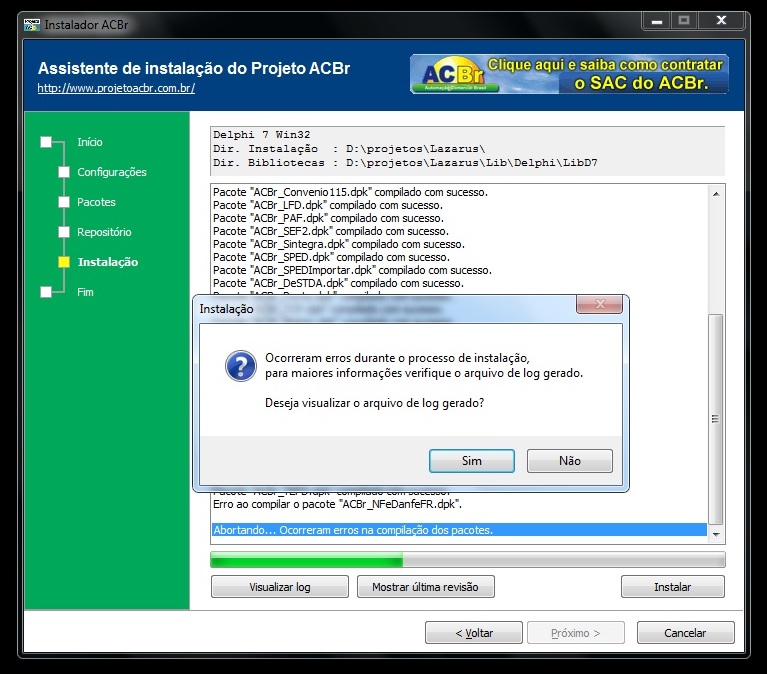This screenshot has width=767, height=674.
Task: Minimize the Instalador ACBr window
Action: 656,21
